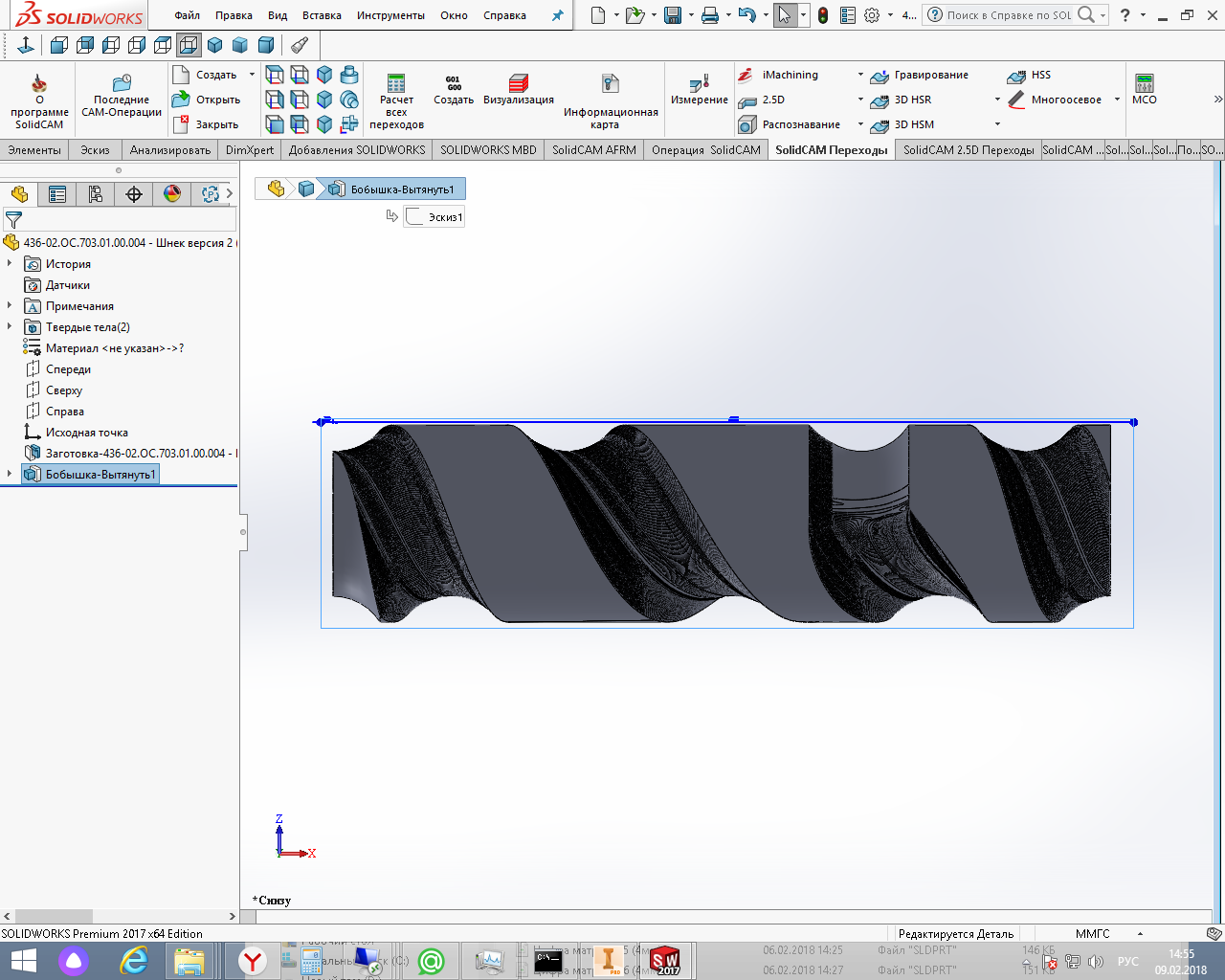Click the Print icon
The height and width of the screenshot is (980, 1225).
(710, 15)
